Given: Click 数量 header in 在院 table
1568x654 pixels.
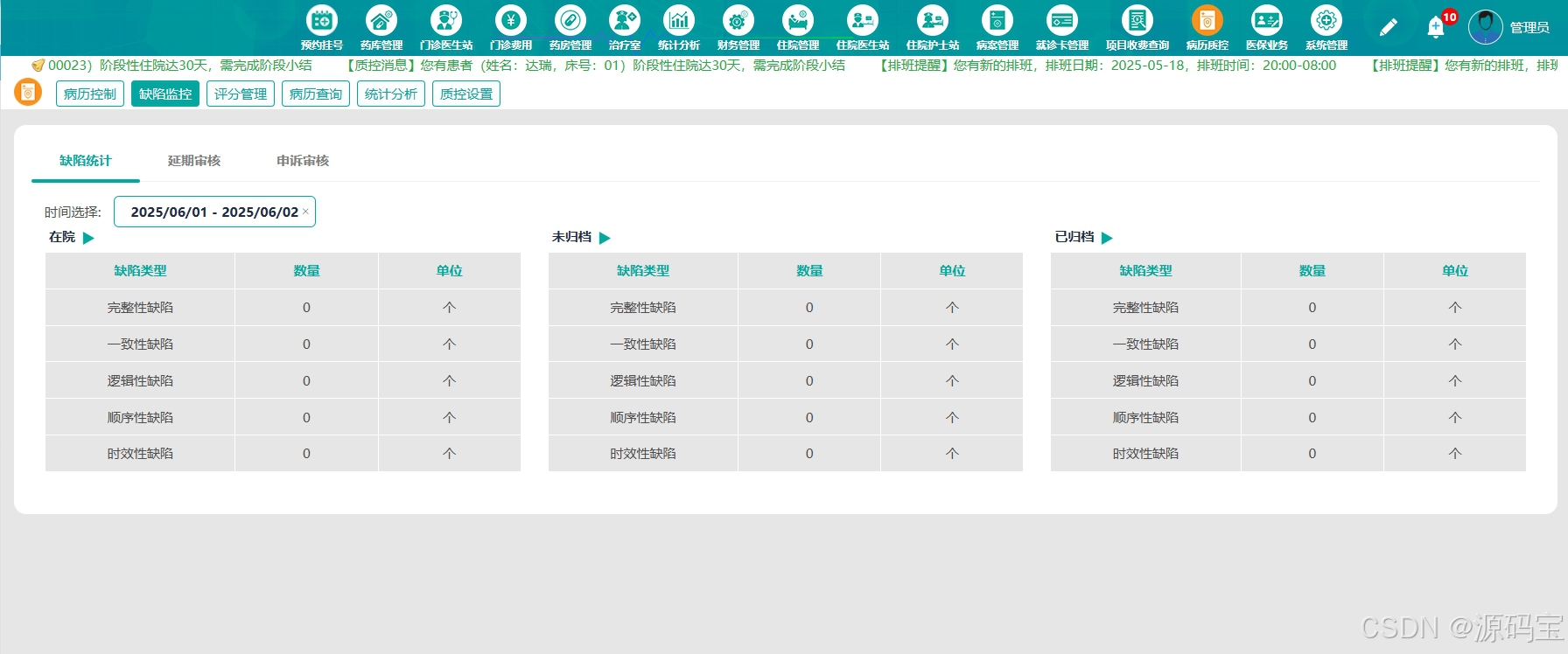Looking at the screenshot, I should coord(306,271).
